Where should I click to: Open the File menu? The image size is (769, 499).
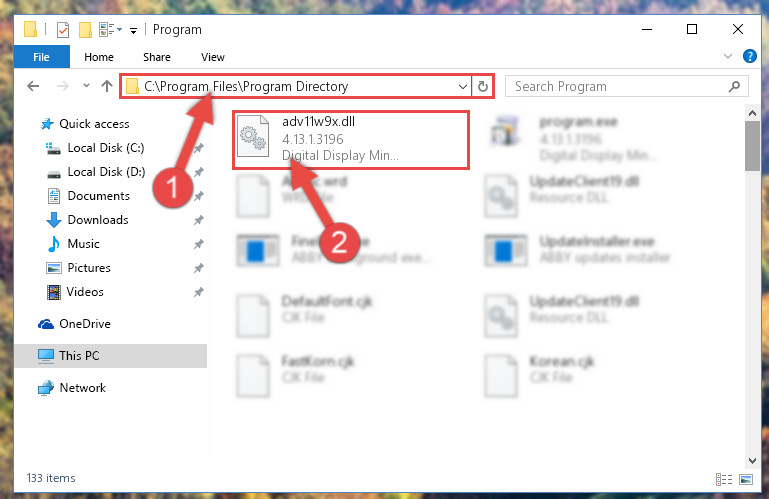tap(42, 57)
